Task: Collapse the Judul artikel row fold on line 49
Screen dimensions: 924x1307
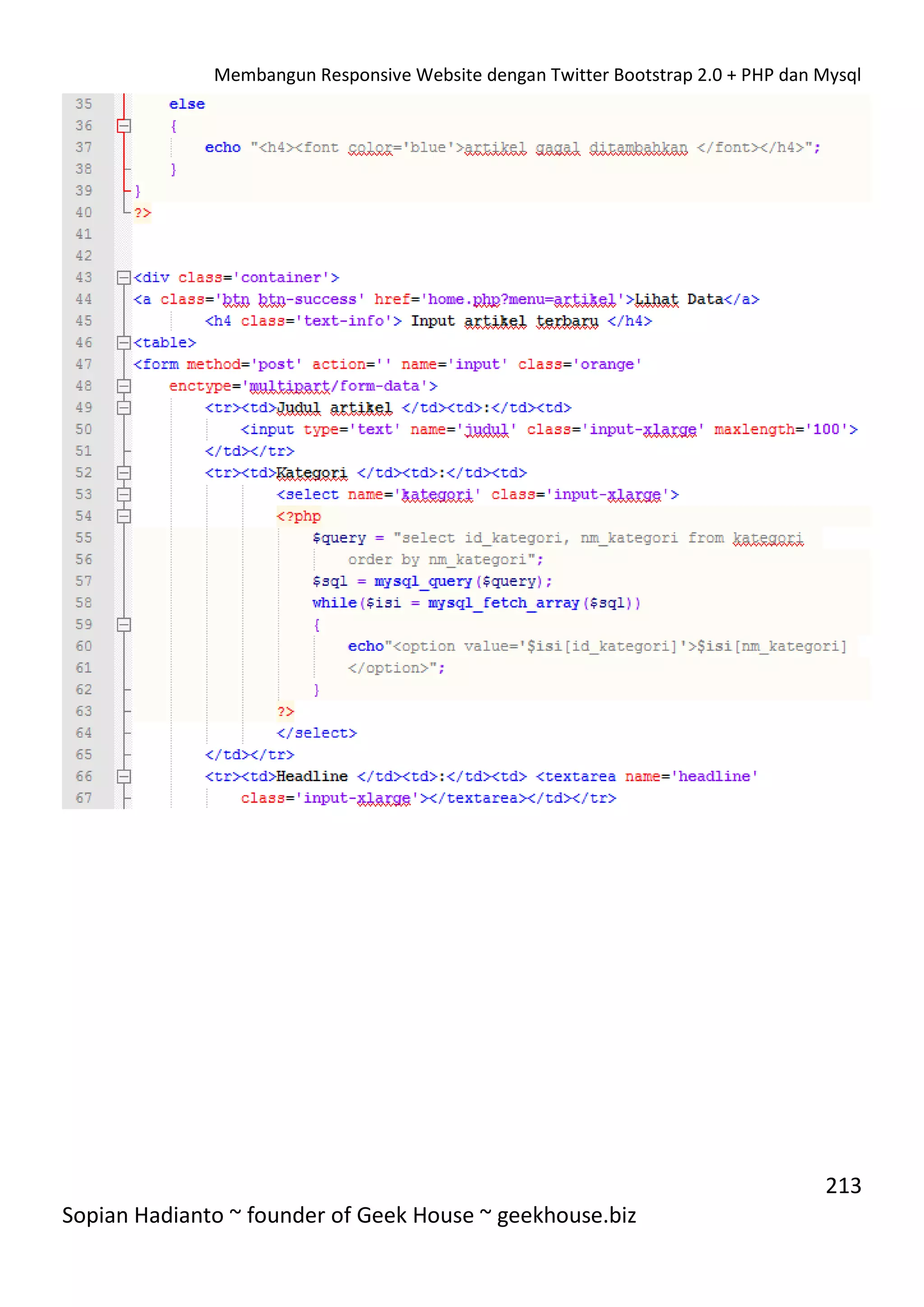Action: pos(124,408)
